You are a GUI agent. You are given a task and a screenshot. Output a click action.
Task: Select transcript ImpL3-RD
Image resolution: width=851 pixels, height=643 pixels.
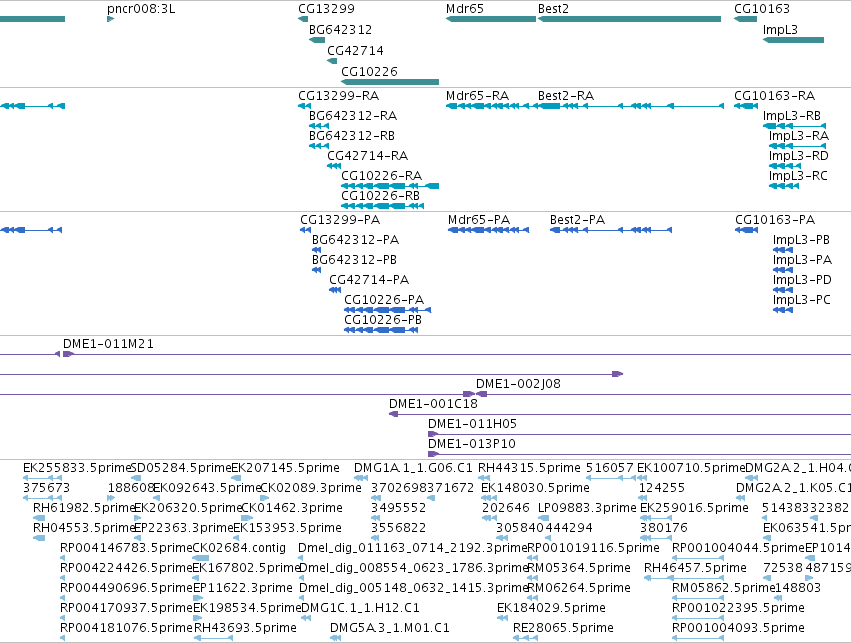click(785, 166)
